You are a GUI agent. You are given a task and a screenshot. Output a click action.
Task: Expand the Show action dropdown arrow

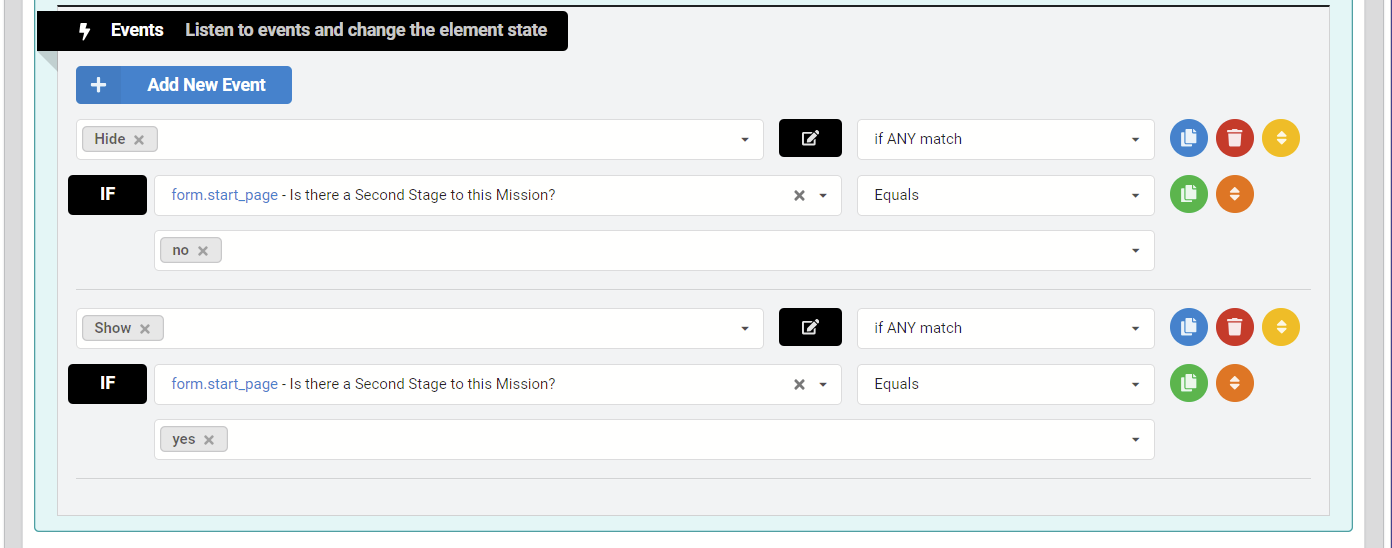(x=745, y=328)
